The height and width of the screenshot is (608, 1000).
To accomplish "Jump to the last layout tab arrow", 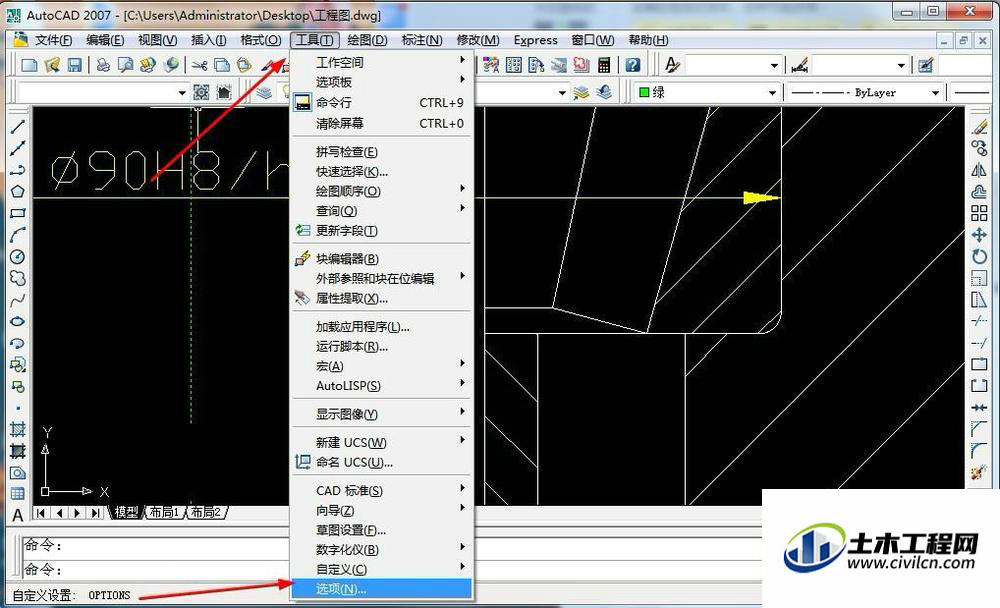I will [x=96, y=513].
